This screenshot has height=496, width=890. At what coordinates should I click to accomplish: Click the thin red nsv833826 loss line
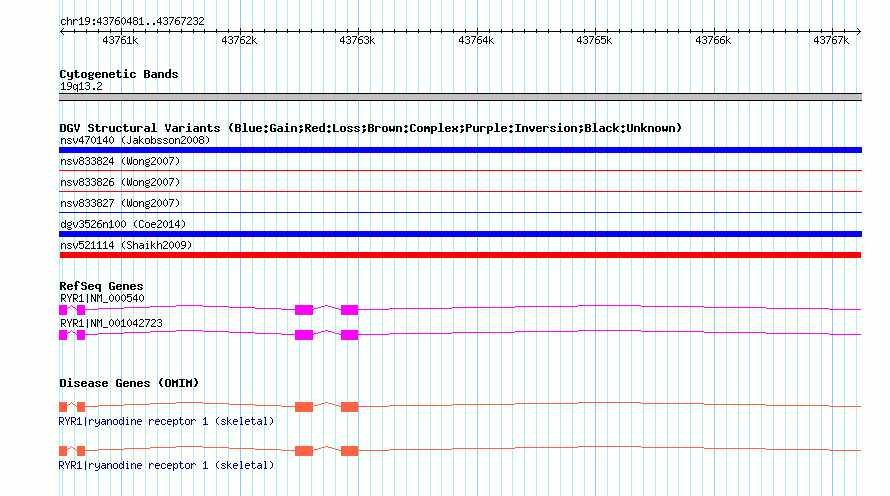(460, 191)
